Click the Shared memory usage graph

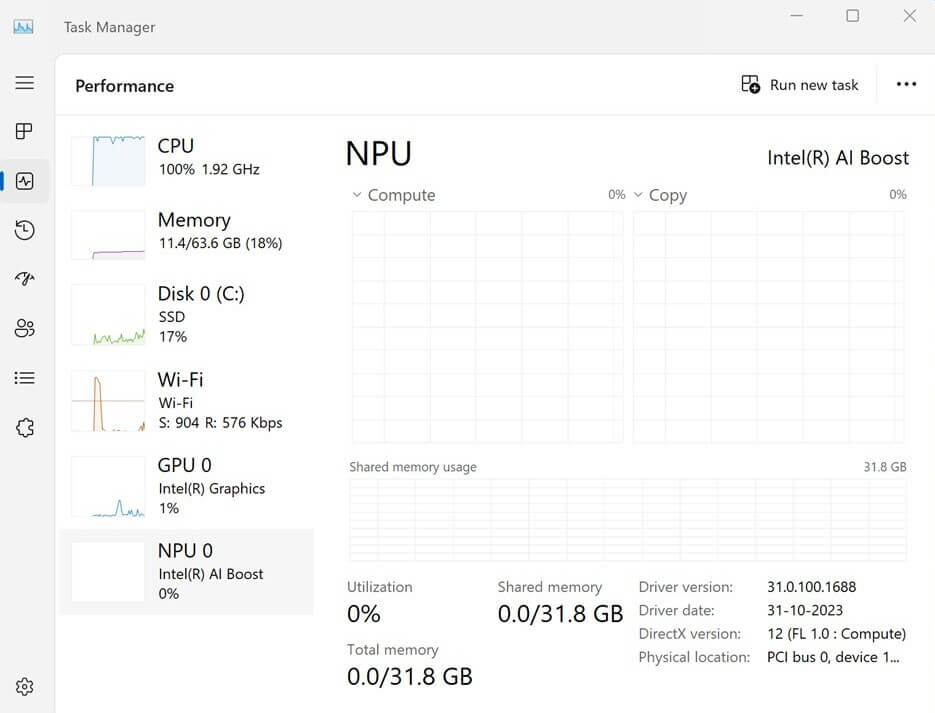coord(628,515)
